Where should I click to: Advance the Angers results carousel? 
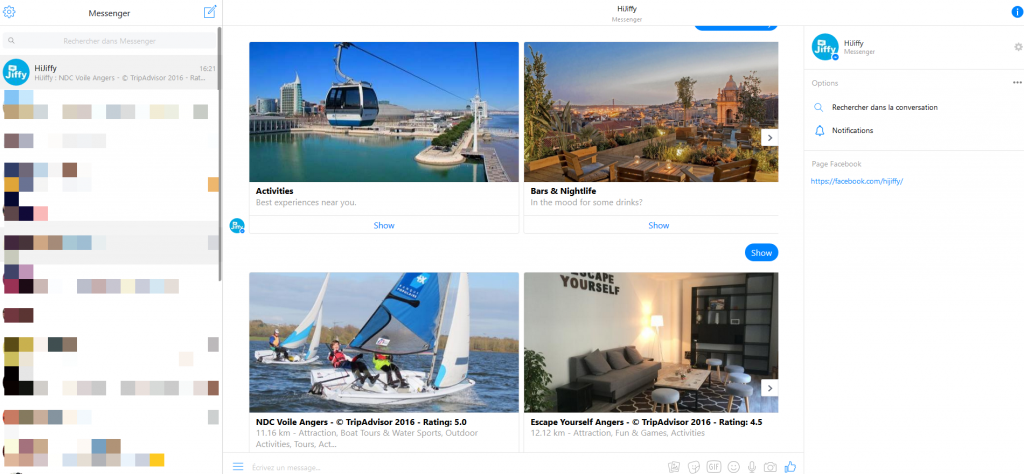tap(770, 388)
